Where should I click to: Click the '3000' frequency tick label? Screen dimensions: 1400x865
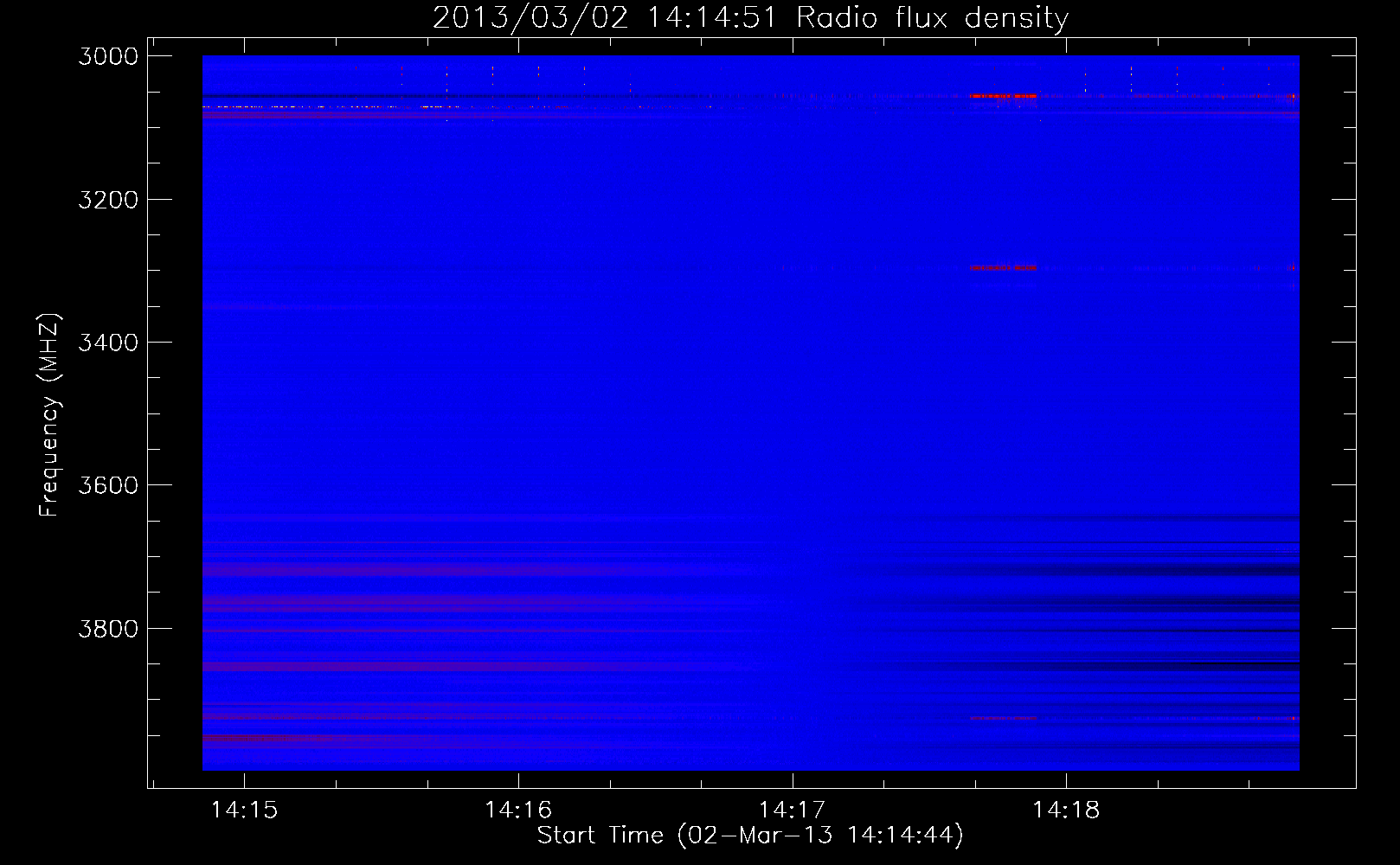[x=108, y=56]
